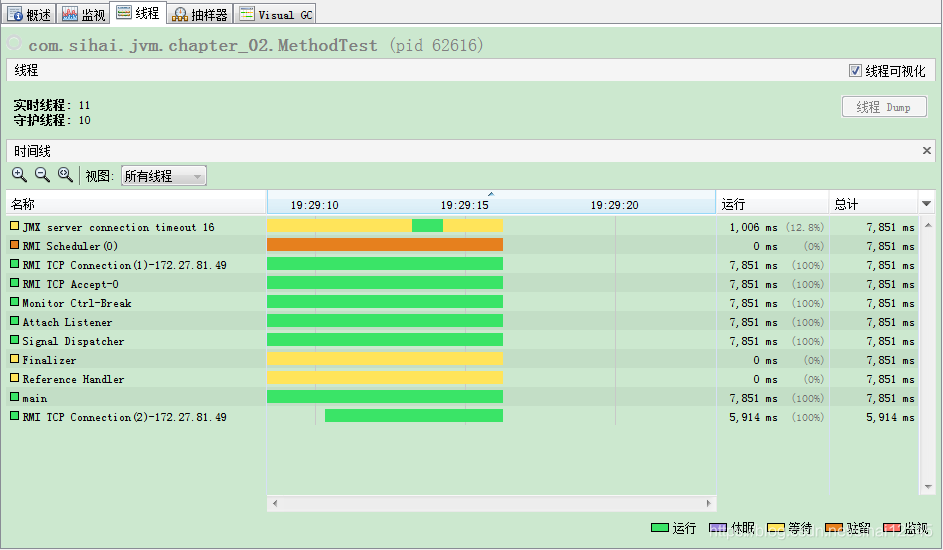Switch to the Visual GC tab
Viewport: 943px width, 550px height.
(x=275, y=14)
